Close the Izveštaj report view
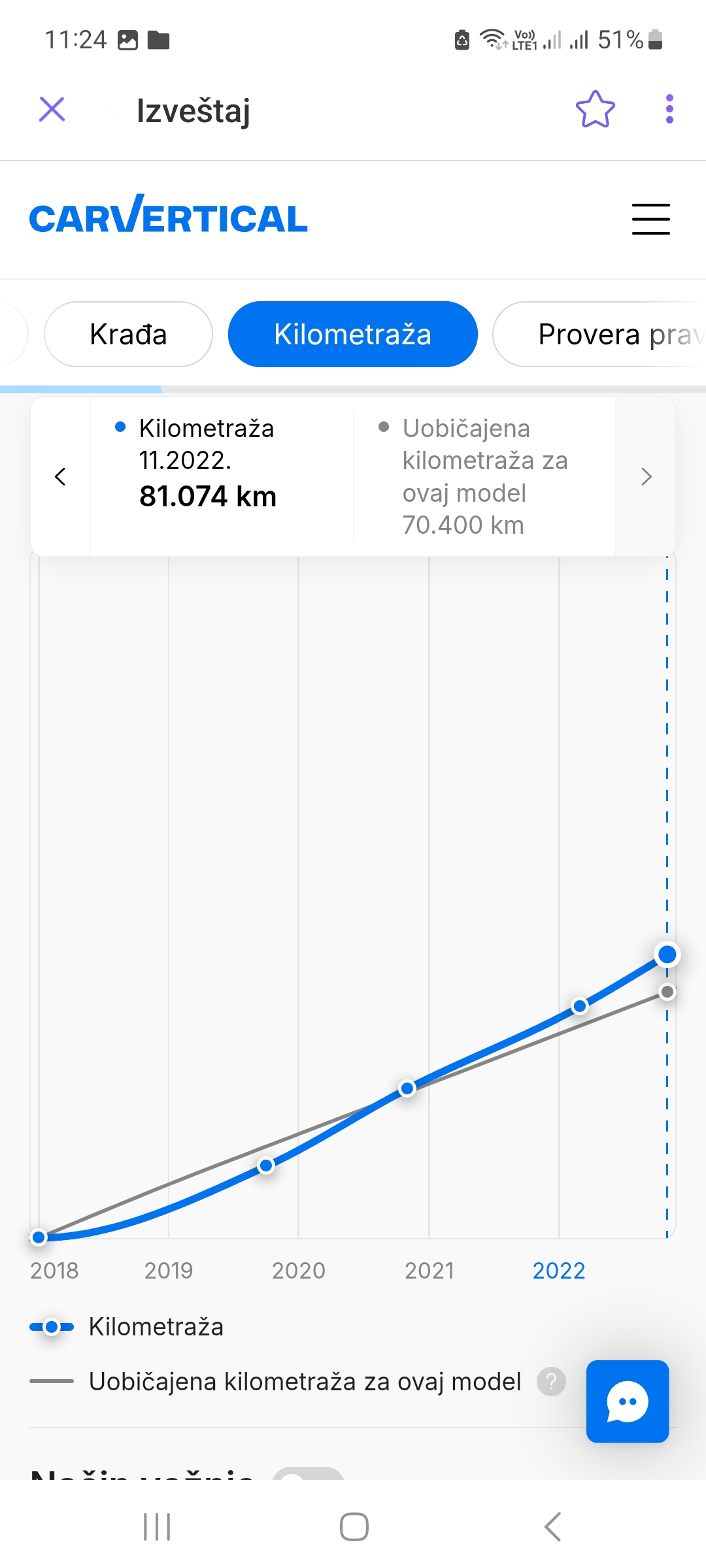The width and height of the screenshot is (706, 1568). (x=52, y=109)
